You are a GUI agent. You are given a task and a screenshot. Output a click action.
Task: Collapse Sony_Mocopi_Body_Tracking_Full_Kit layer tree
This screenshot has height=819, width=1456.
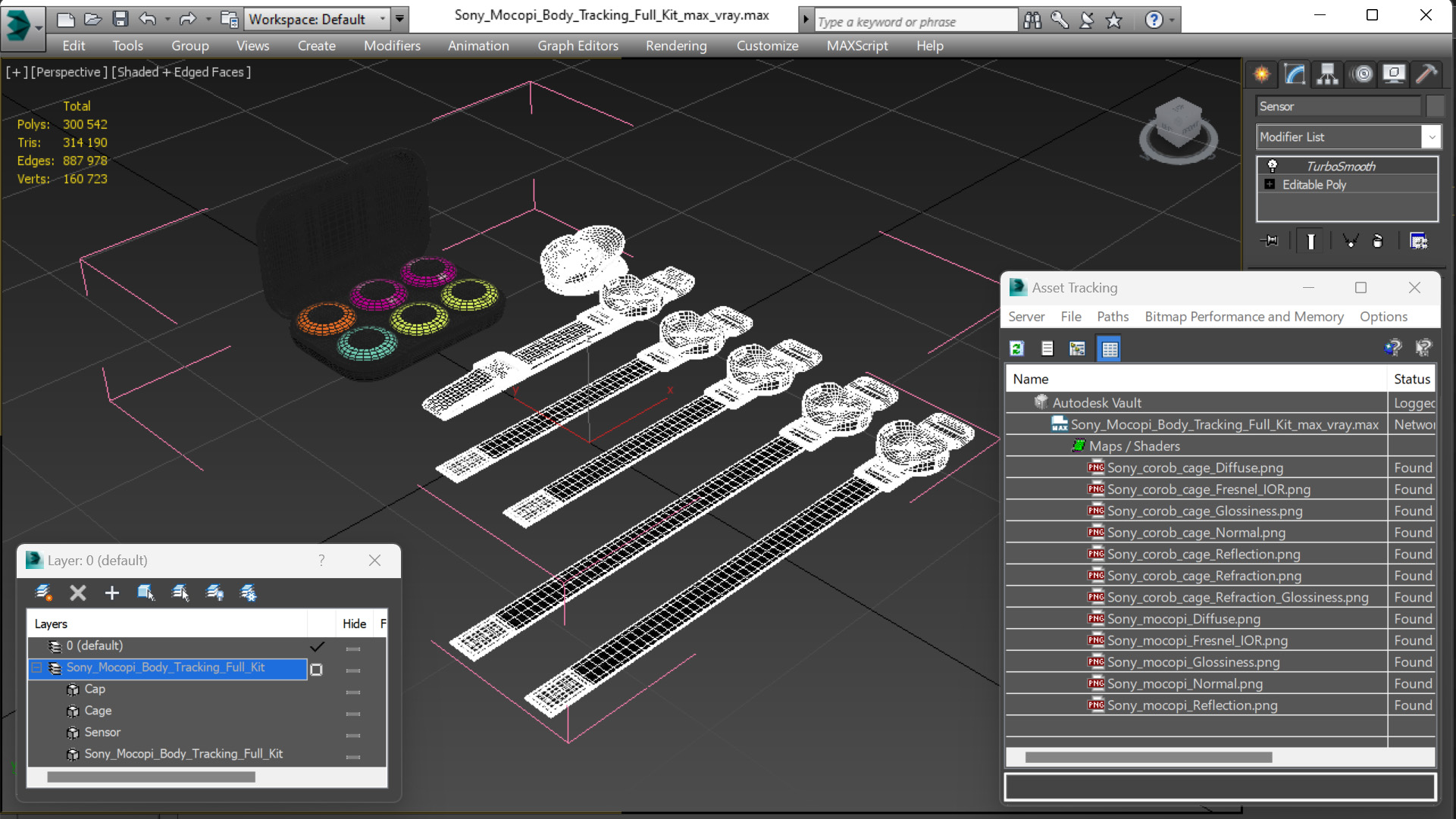tap(36, 667)
